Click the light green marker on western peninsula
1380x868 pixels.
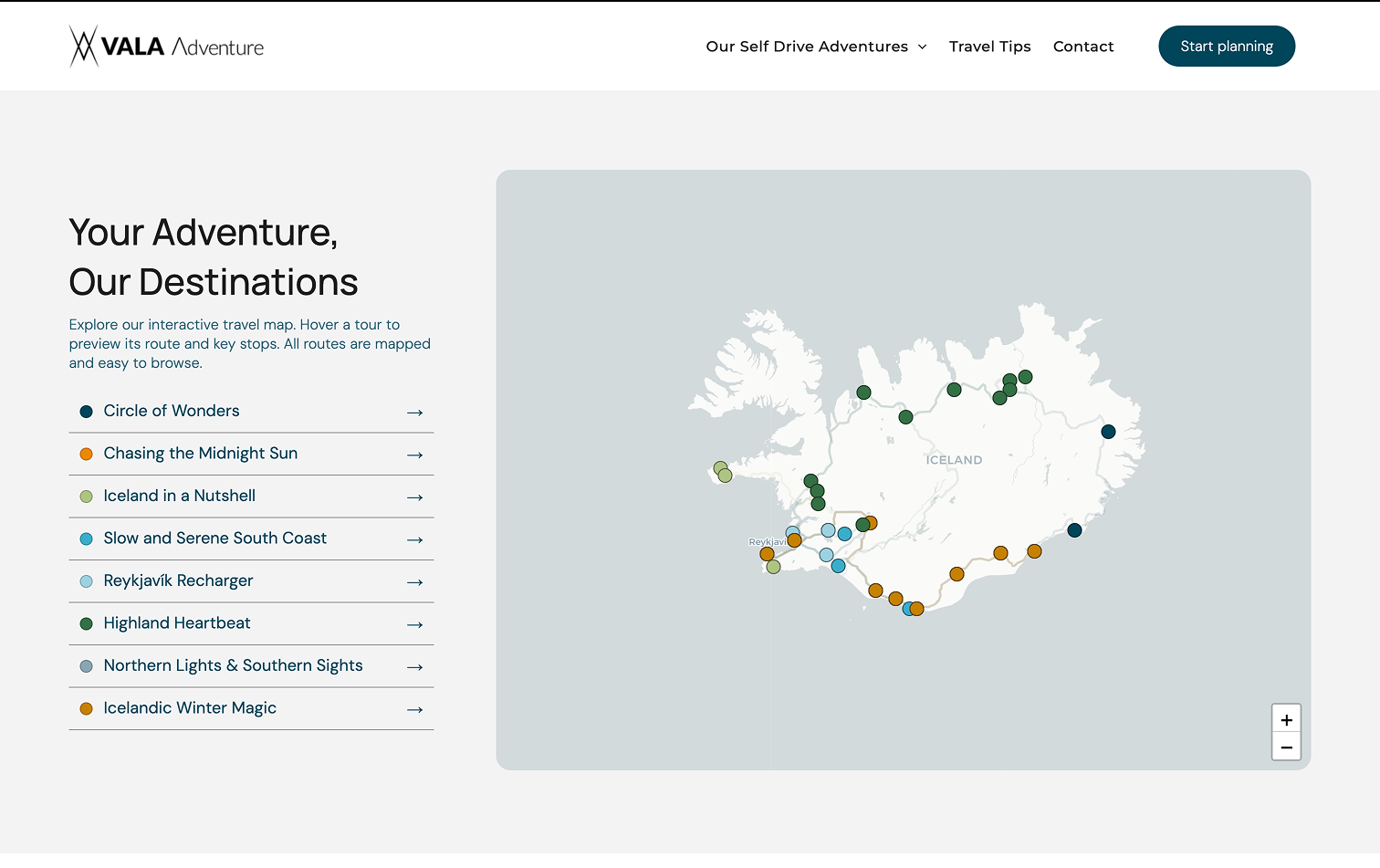725,476
